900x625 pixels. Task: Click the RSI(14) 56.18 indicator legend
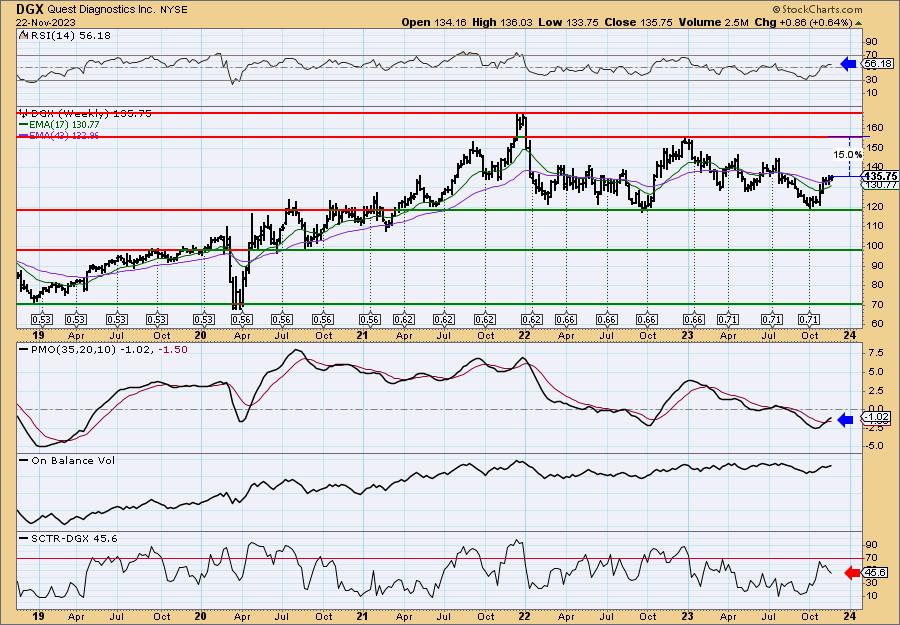[x=69, y=36]
